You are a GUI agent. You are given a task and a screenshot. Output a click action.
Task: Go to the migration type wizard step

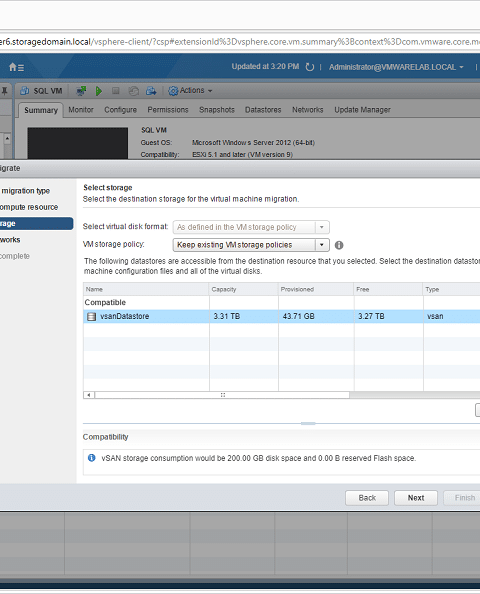[25, 191]
